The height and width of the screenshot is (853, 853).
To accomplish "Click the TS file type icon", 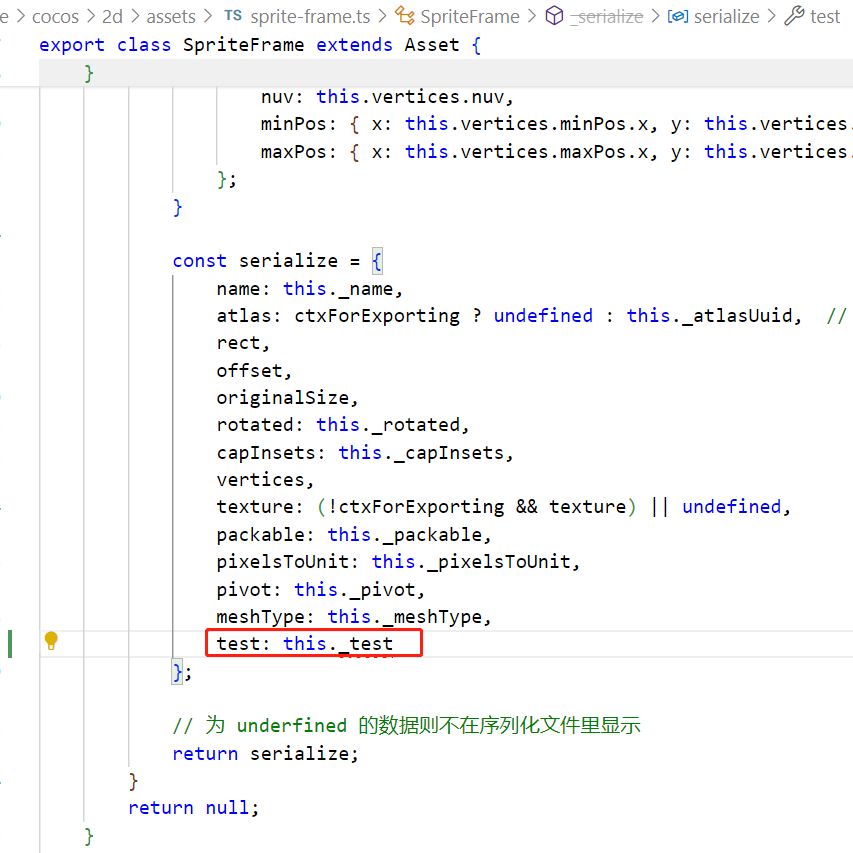I will pyautogui.click(x=233, y=16).
